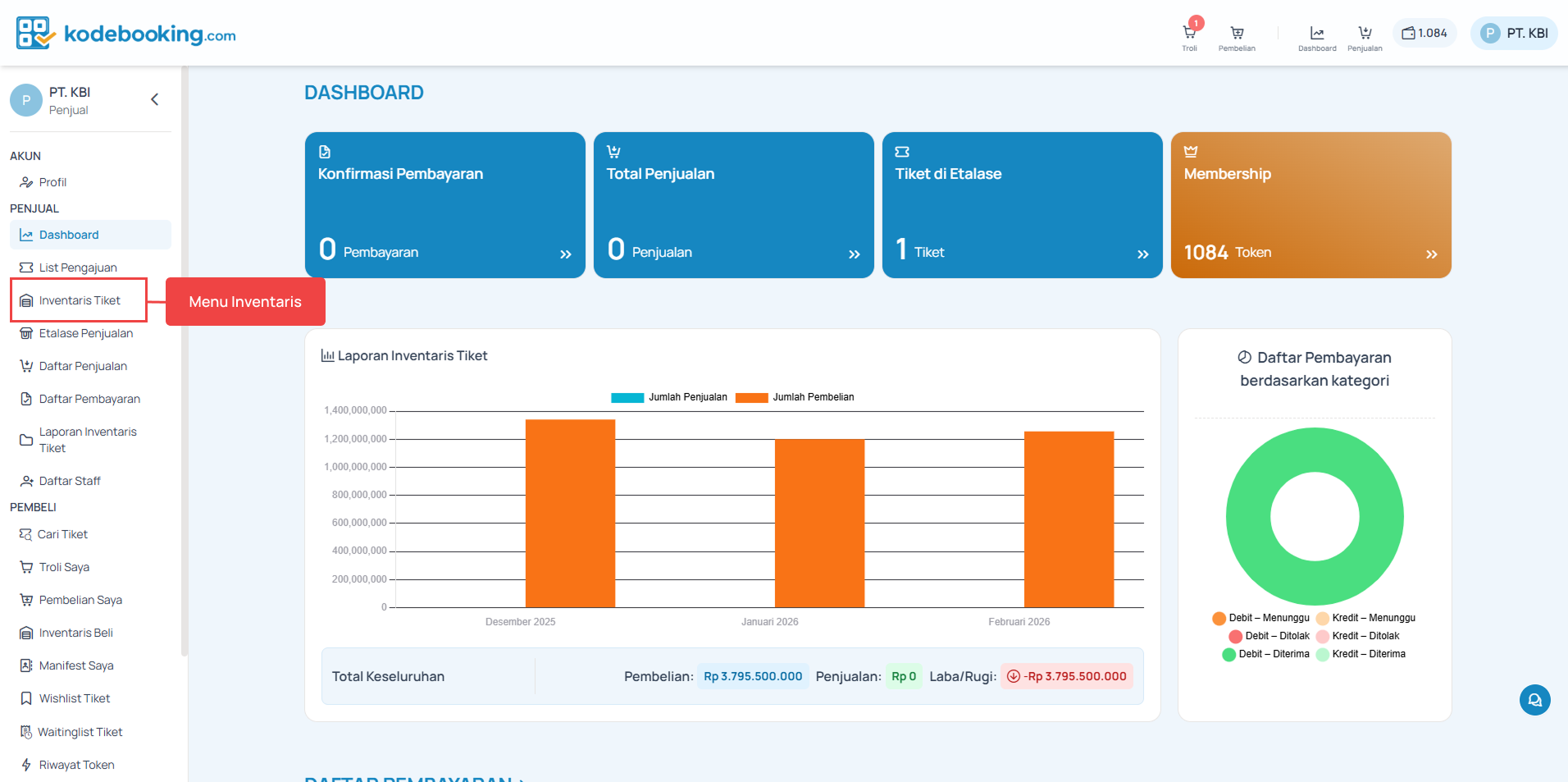Image resolution: width=1568 pixels, height=782 pixels.
Task: Open Dashboard chart icon in top bar
Action: coord(1317,34)
